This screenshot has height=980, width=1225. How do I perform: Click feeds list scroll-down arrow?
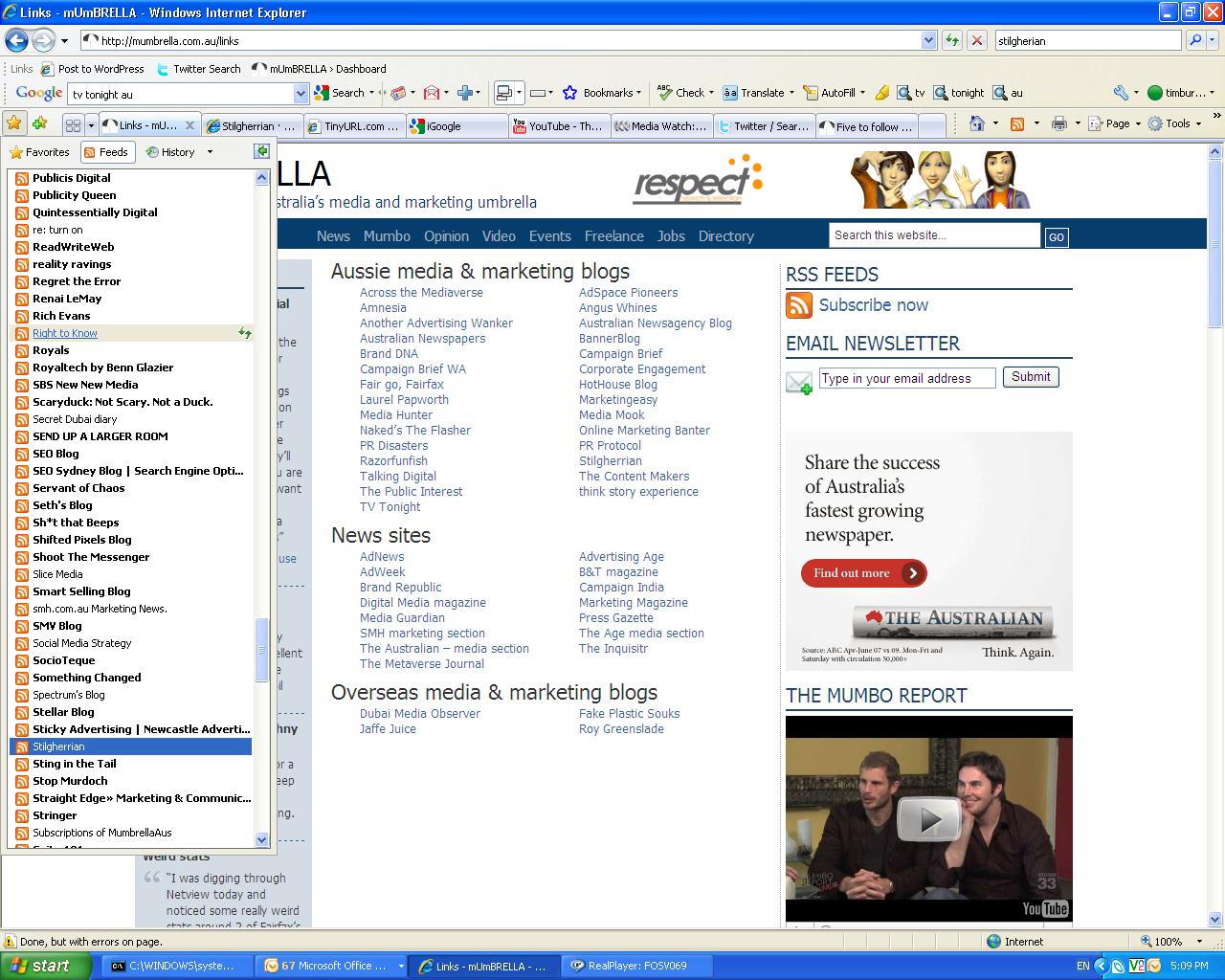262,839
